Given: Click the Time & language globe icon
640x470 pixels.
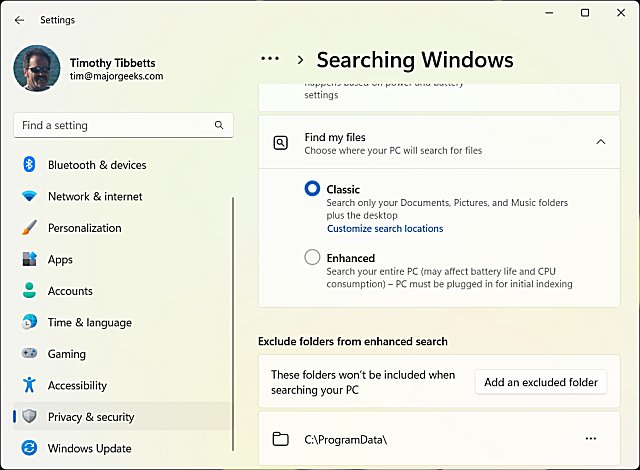Looking at the screenshot, I should 29,323.
